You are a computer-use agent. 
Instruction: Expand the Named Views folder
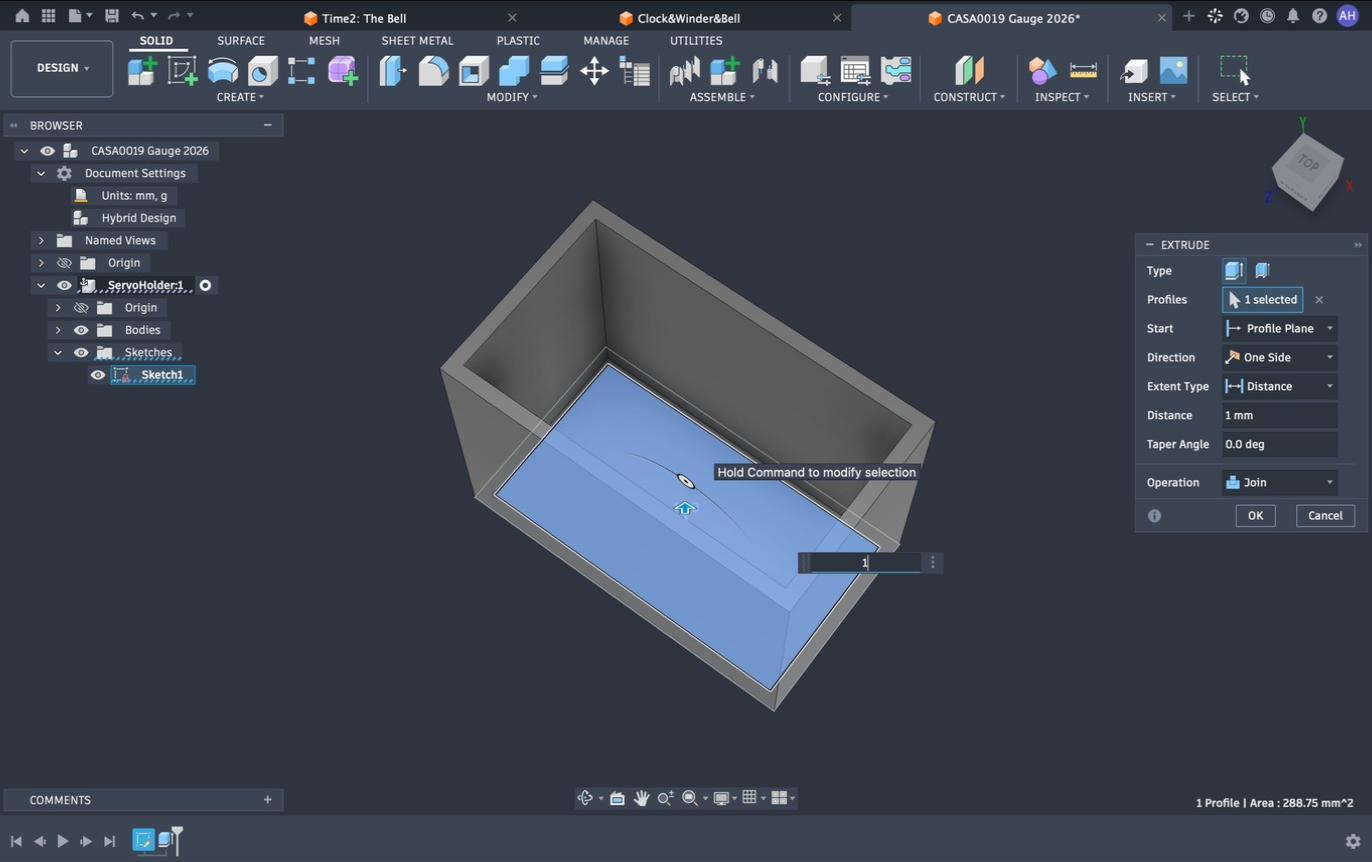(x=41, y=240)
